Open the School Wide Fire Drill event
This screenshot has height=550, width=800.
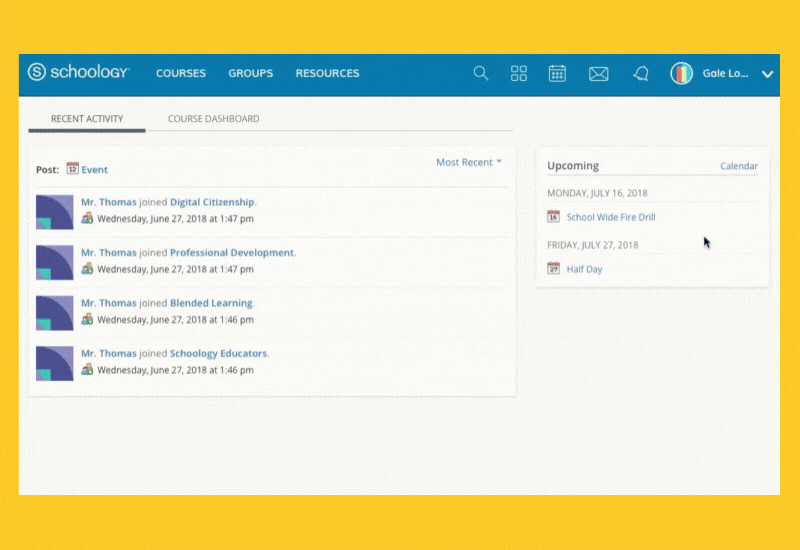click(611, 217)
